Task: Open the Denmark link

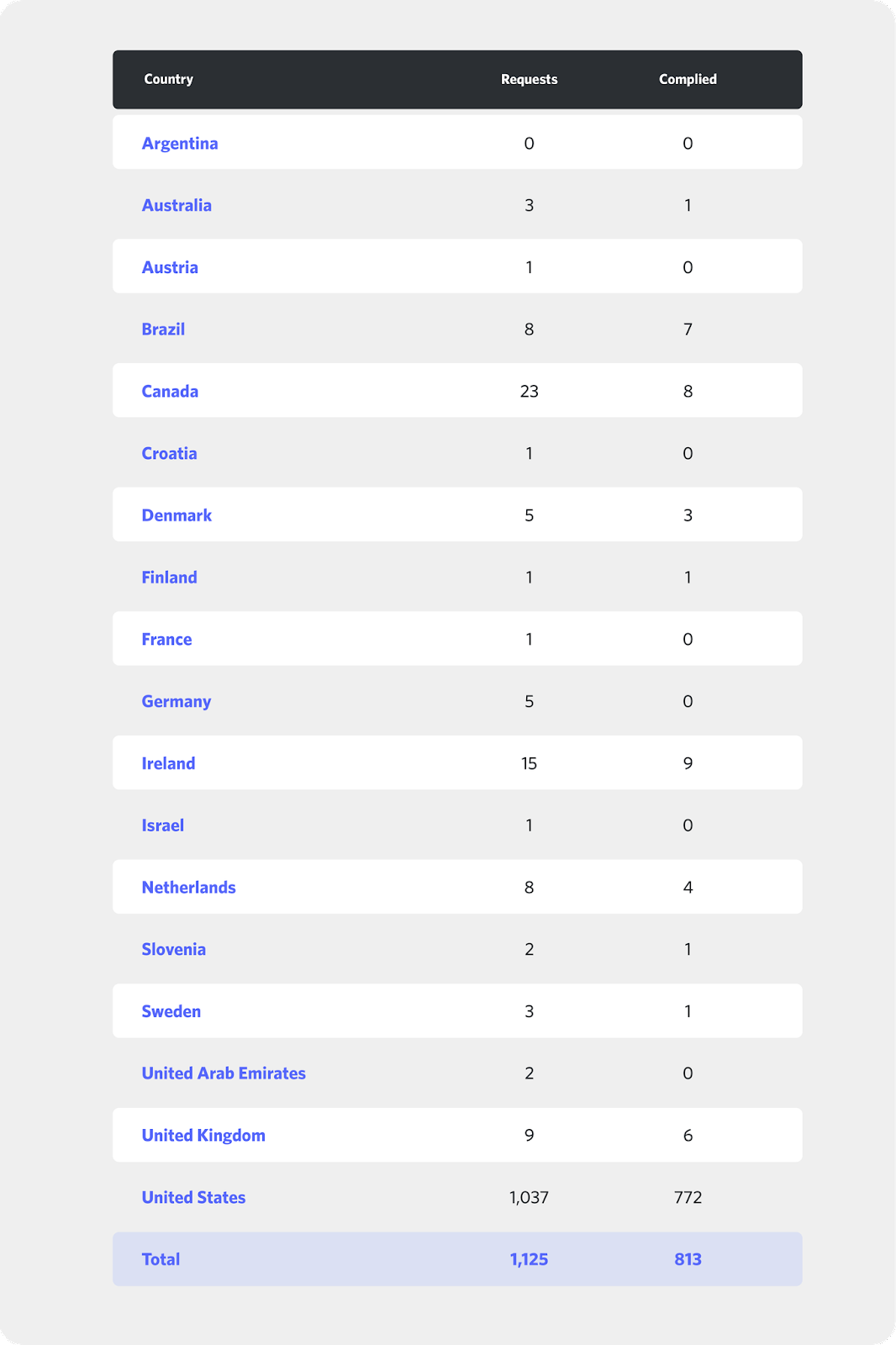Action: (x=177, y=515)
